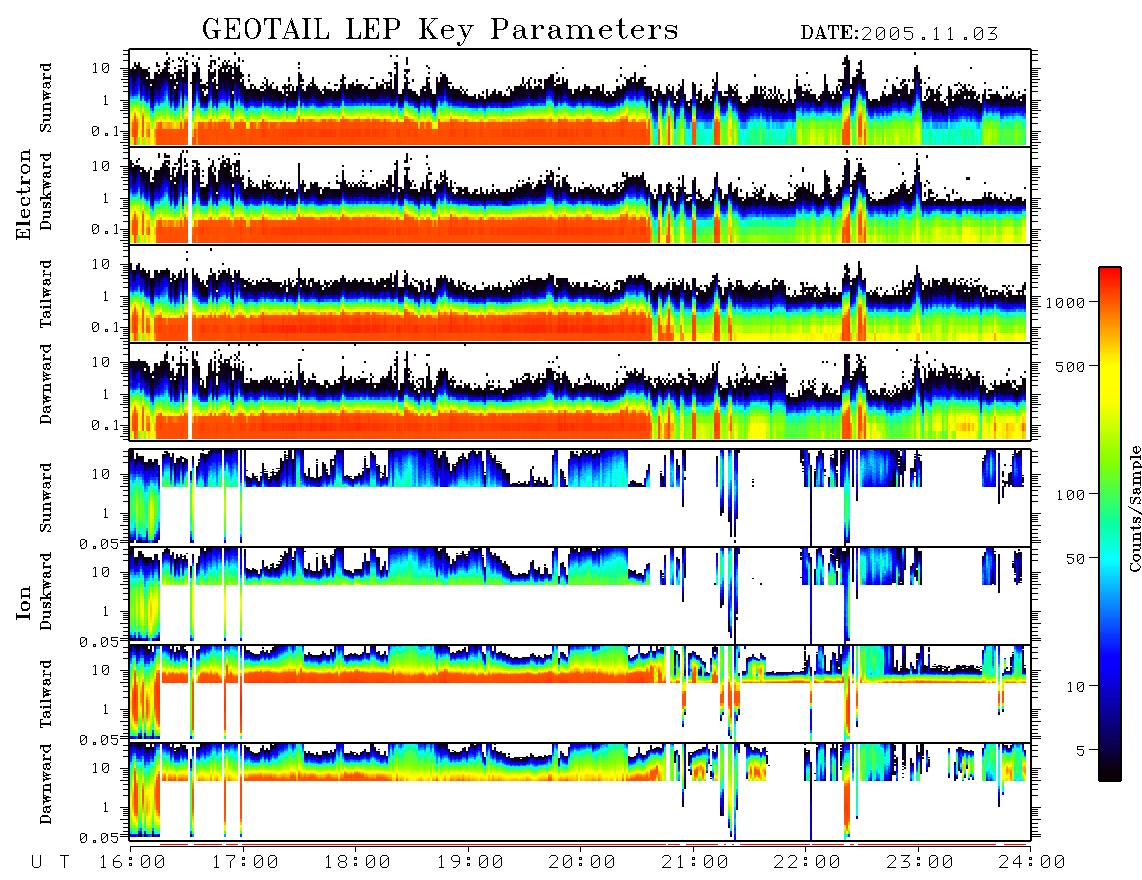The width and height of the screenshot is (1142, 880).
Task: Click the 5 colorbar tick value
Action: click(1079, 750)
